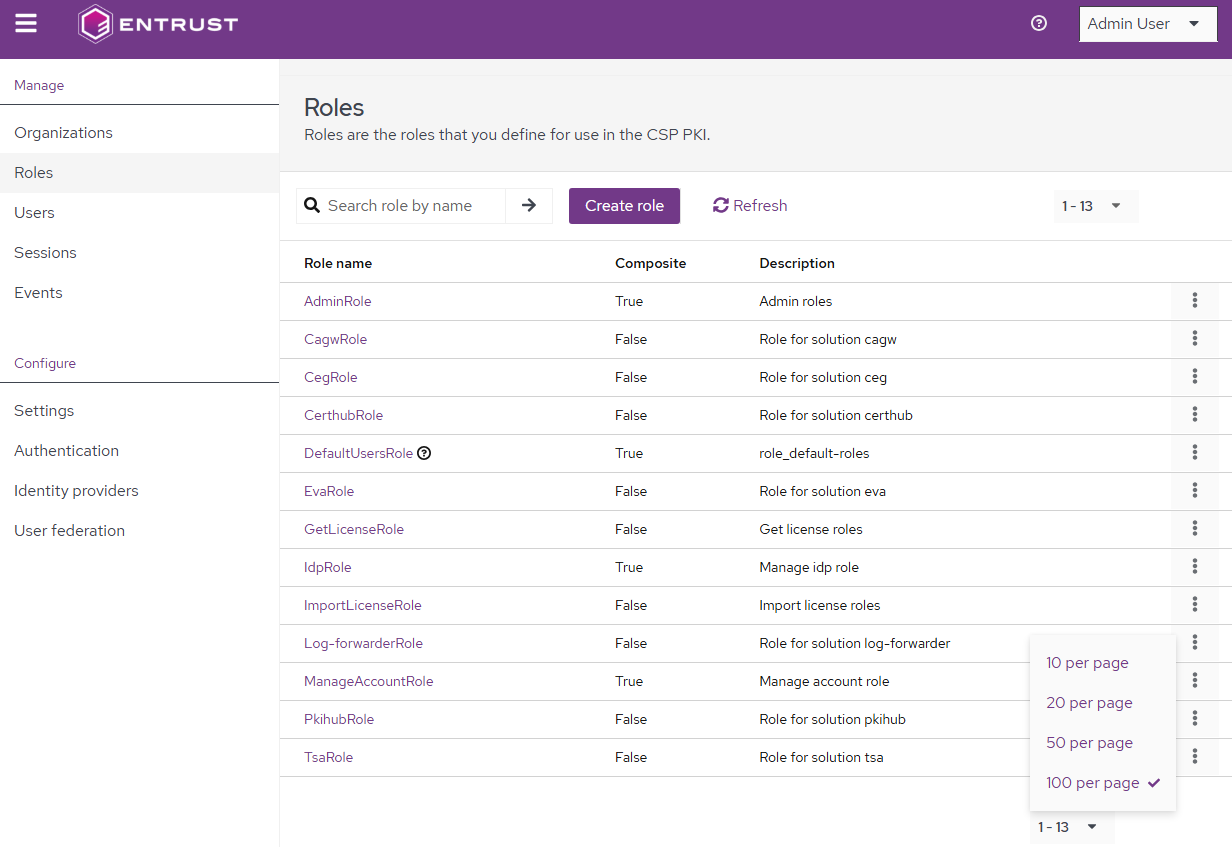
Task: Open actions menu for IdpRole row
Action: coord(1194,567)
